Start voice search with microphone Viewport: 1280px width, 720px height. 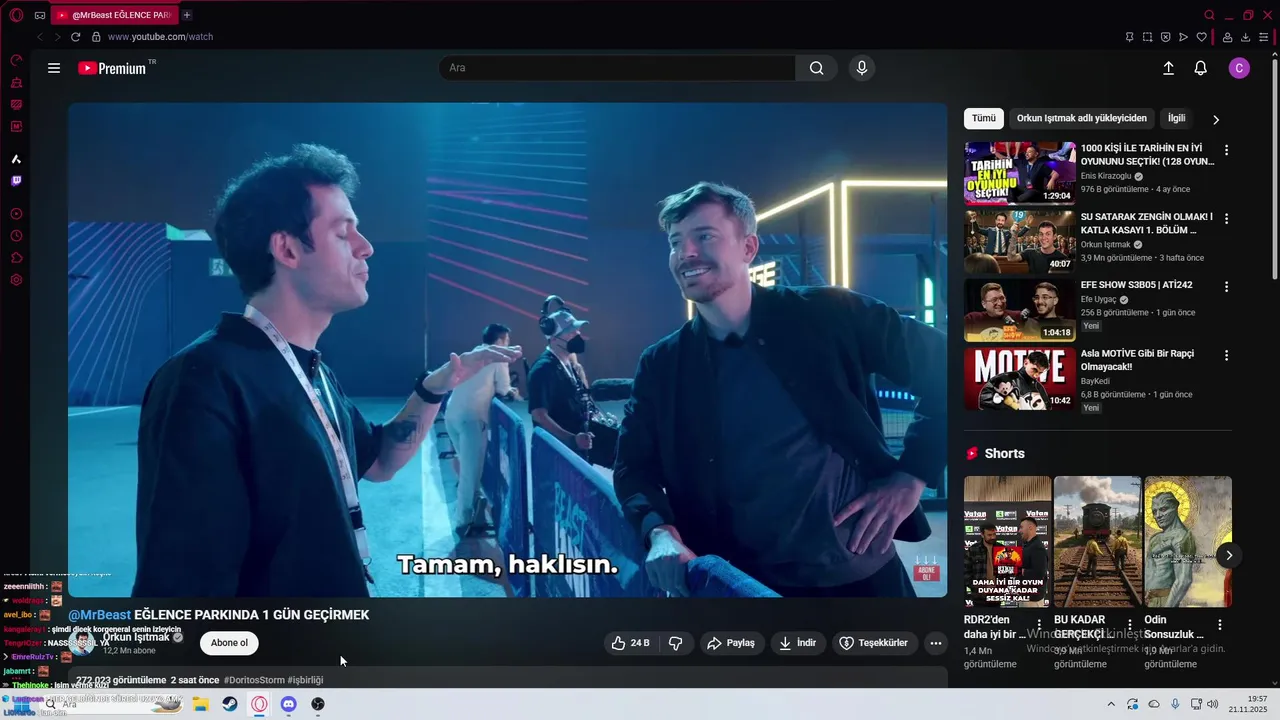tap(862, 68)
